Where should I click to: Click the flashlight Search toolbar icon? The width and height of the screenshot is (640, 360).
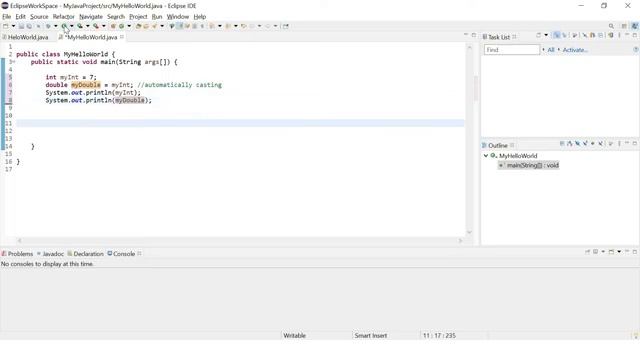(154, 26)
